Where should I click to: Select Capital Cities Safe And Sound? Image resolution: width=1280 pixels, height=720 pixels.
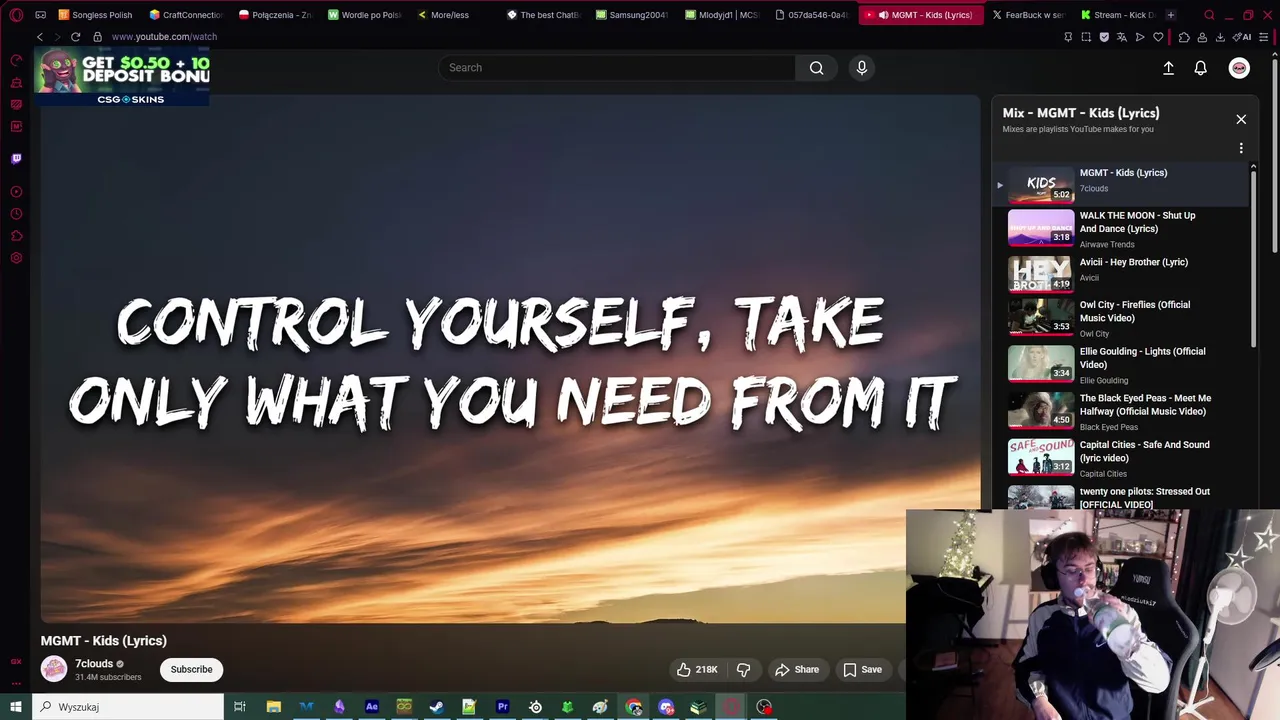click(x=1120, y=458)
